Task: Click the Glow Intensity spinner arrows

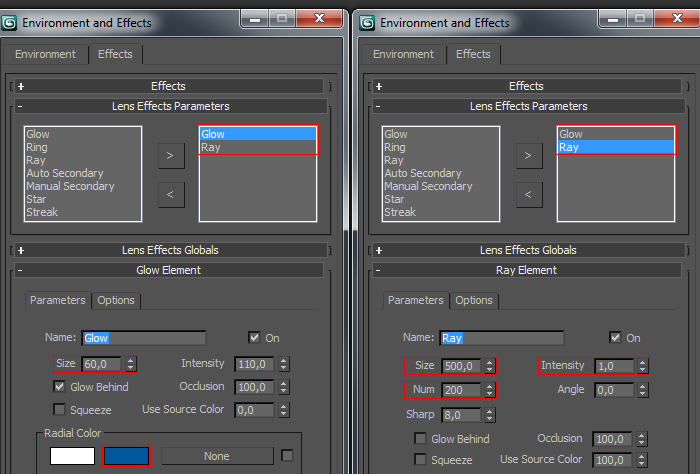Action: pos(284,364)
